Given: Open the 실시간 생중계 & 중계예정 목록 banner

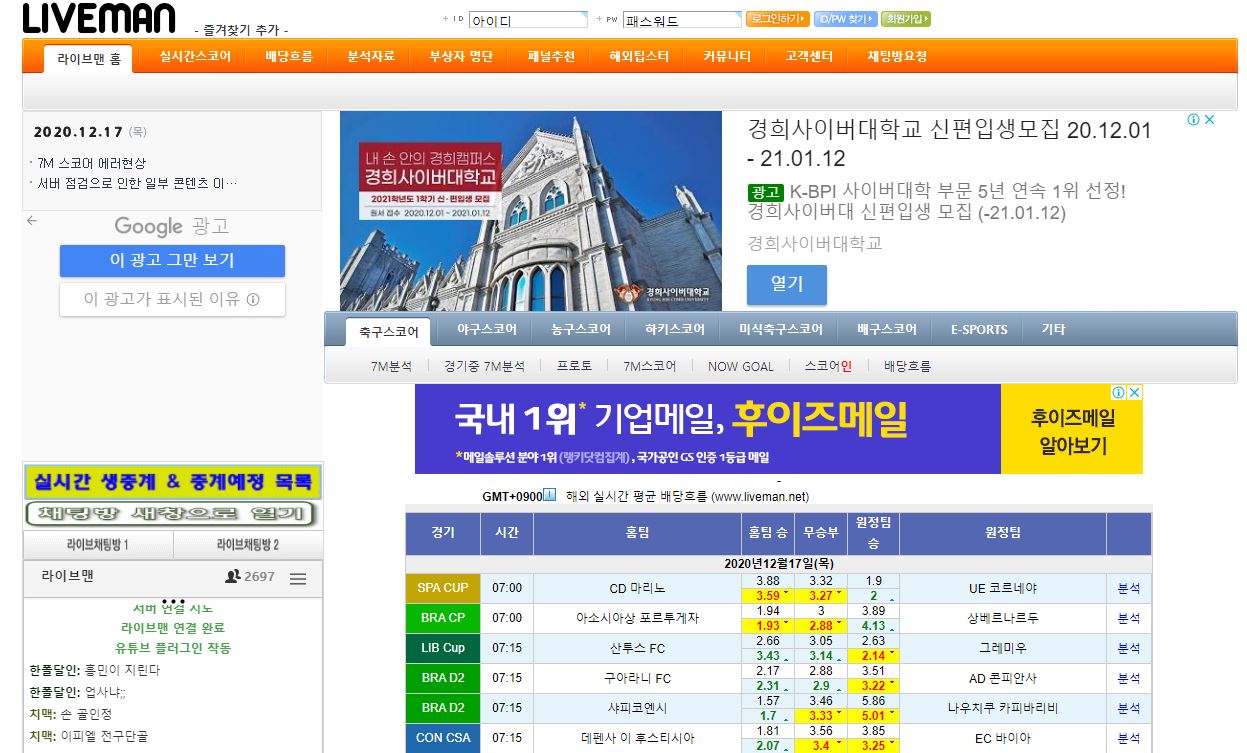Looking at the screenshot, I should coord(173,482).
